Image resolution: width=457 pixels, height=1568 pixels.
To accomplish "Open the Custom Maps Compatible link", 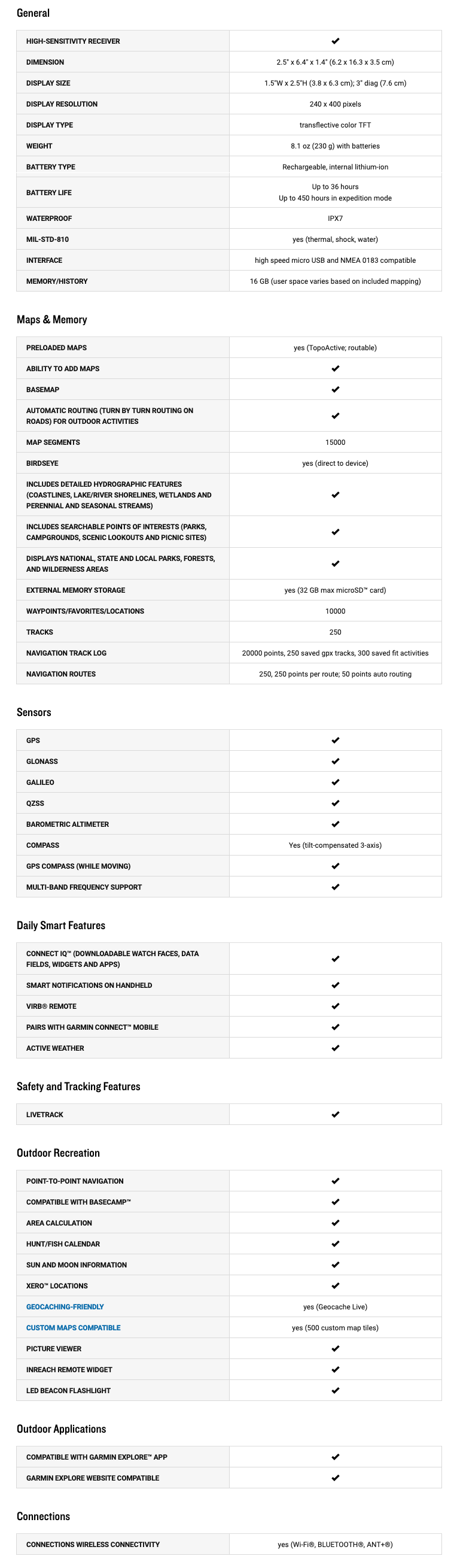I will [x=73, y=1327].
